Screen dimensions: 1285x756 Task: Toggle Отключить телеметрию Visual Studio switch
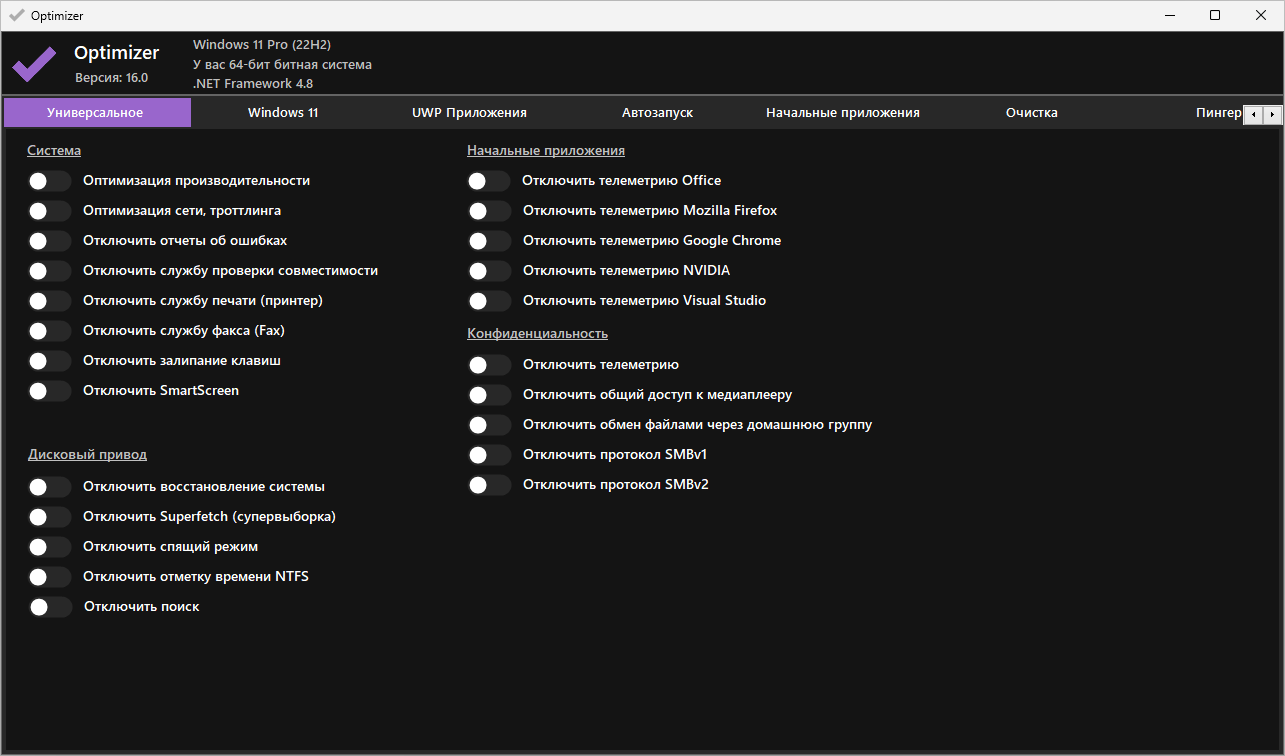click(x=489, y=301)
